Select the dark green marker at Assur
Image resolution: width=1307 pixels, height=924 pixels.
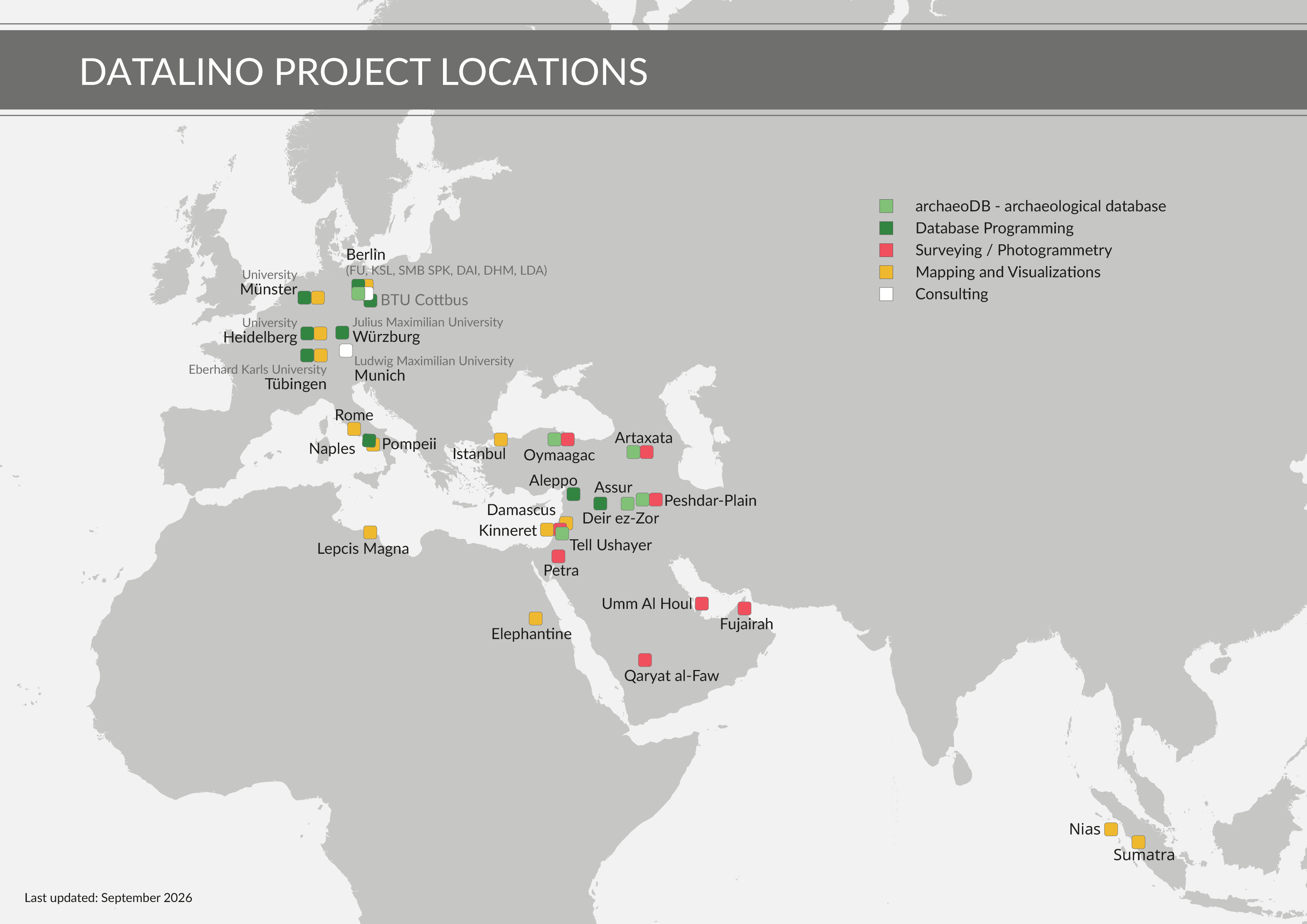pos(600,504)
